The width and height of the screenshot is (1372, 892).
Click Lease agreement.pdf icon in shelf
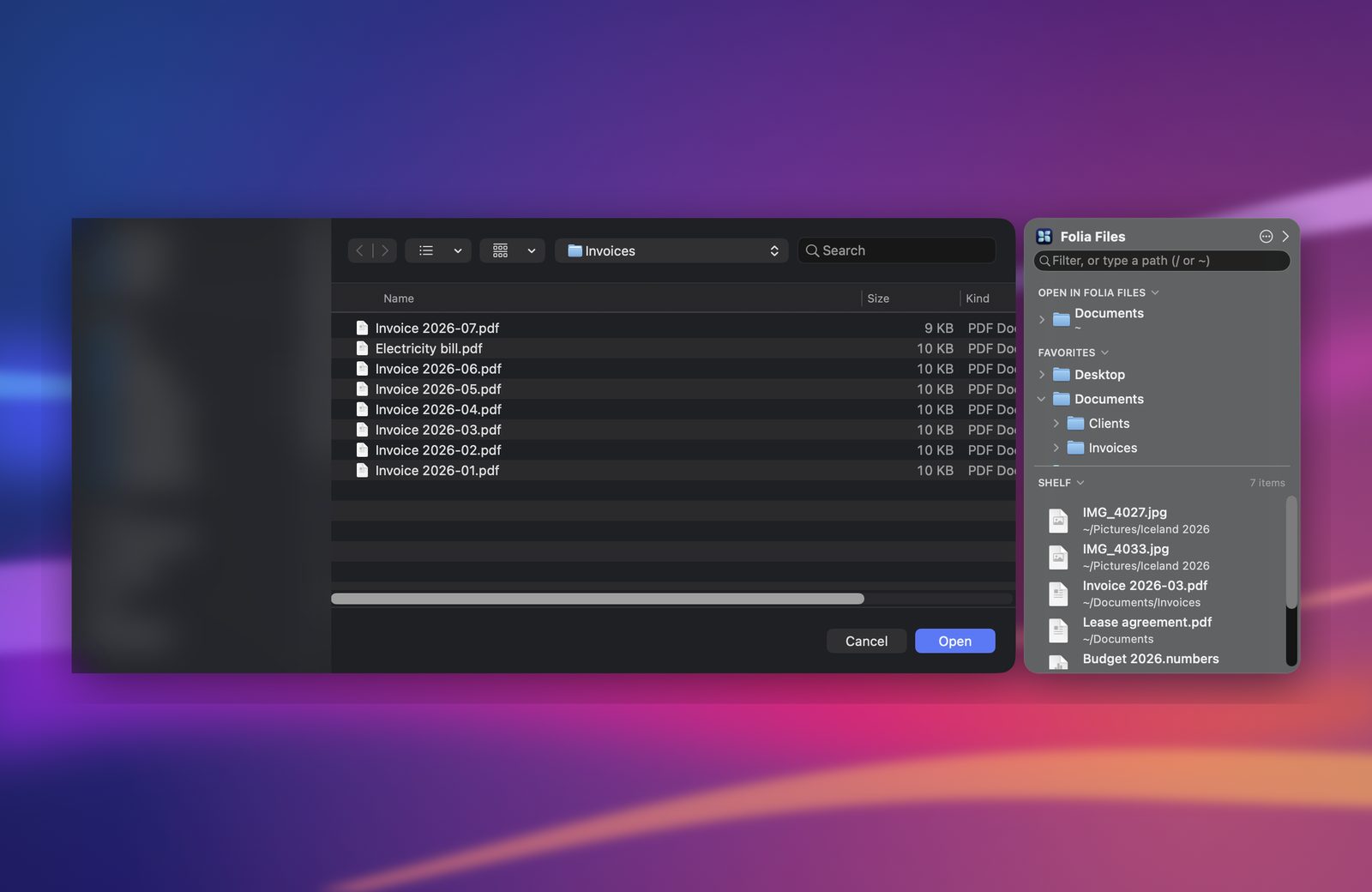1059,630
